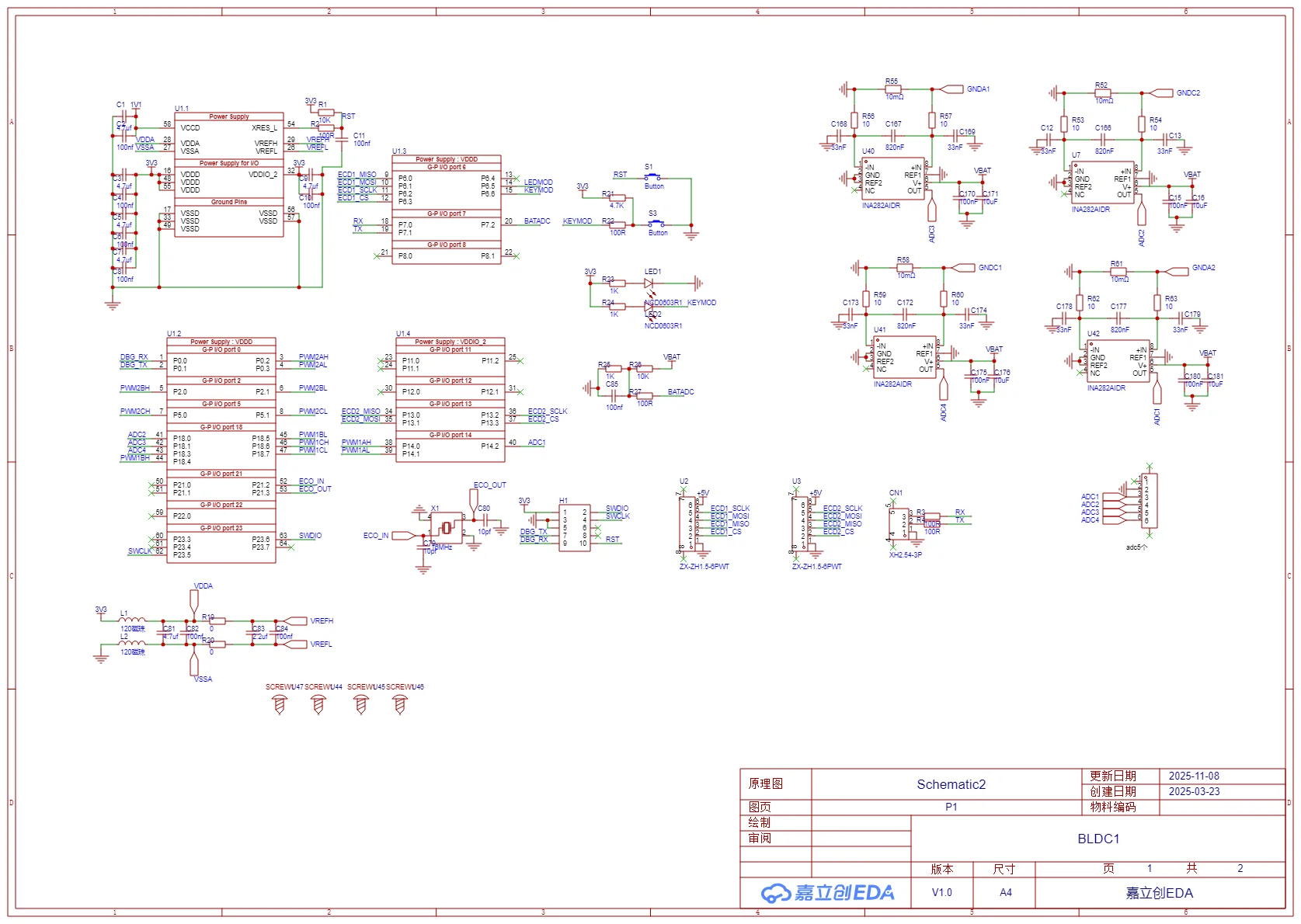Click the GNDA1 net port symbol

pos(951,89)
